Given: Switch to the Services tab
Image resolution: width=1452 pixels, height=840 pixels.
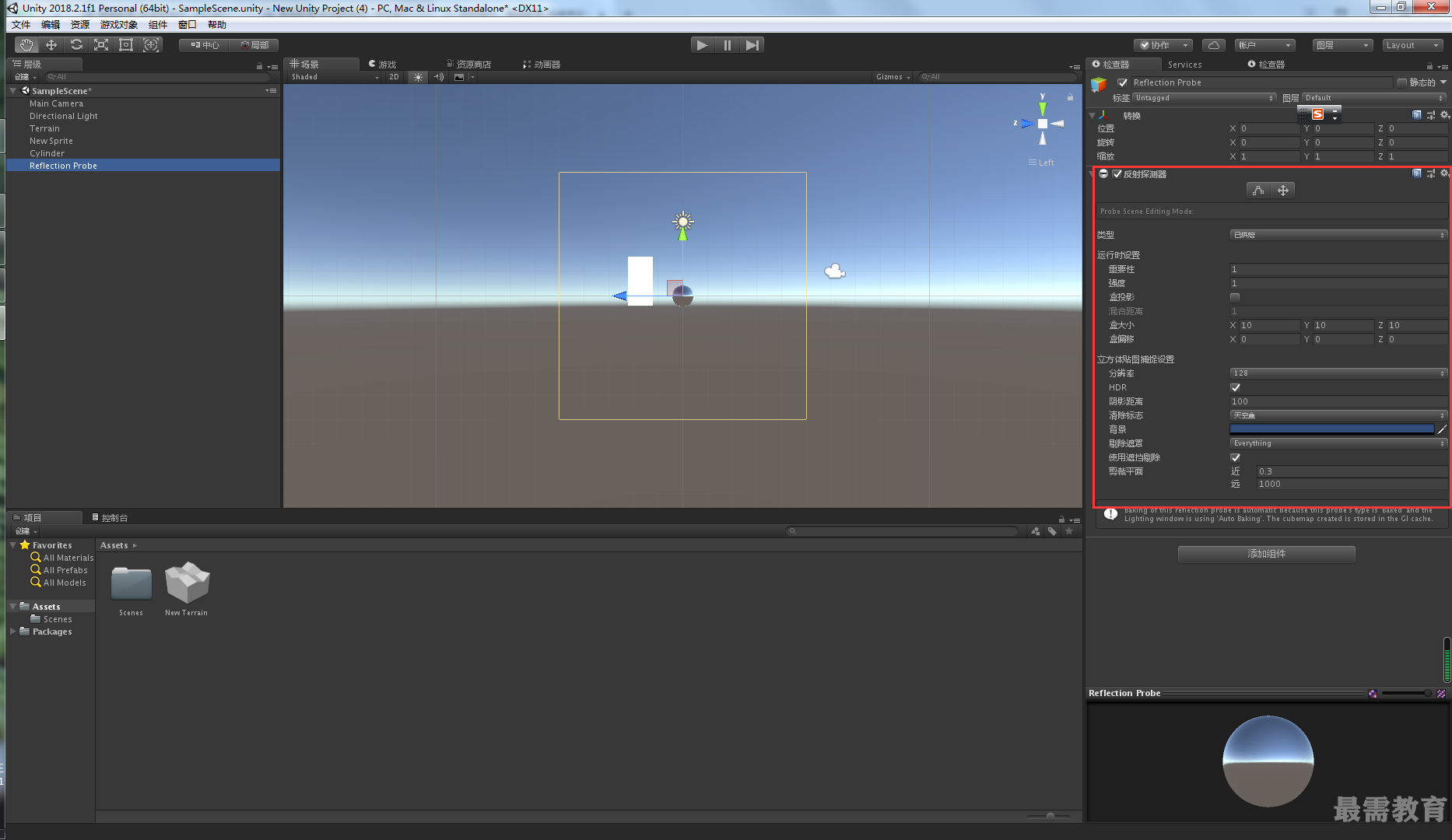Looking at the screenshot, I should (1184, 65).
